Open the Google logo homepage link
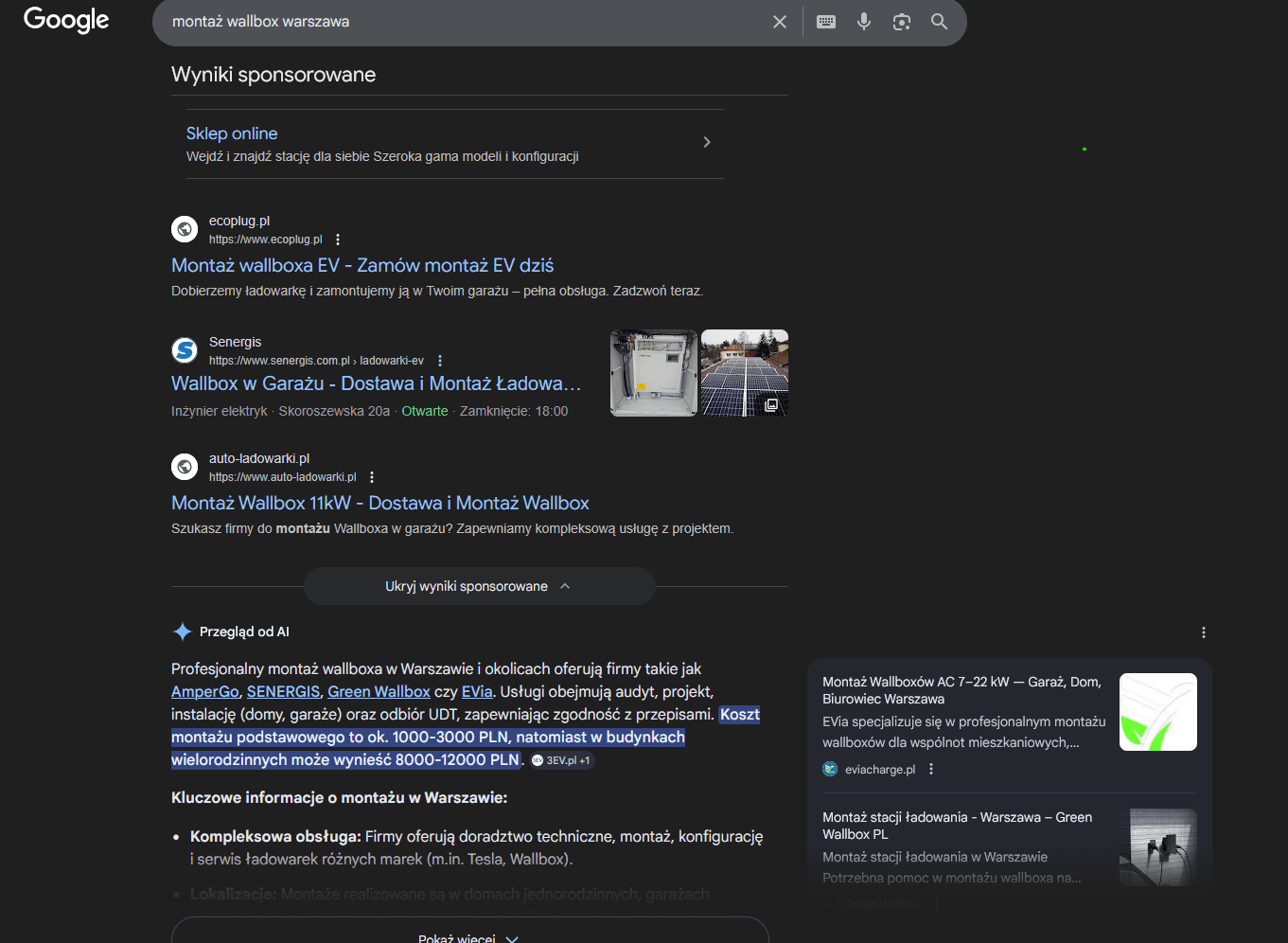1288x943 pixels. click(x=66, y=20)
